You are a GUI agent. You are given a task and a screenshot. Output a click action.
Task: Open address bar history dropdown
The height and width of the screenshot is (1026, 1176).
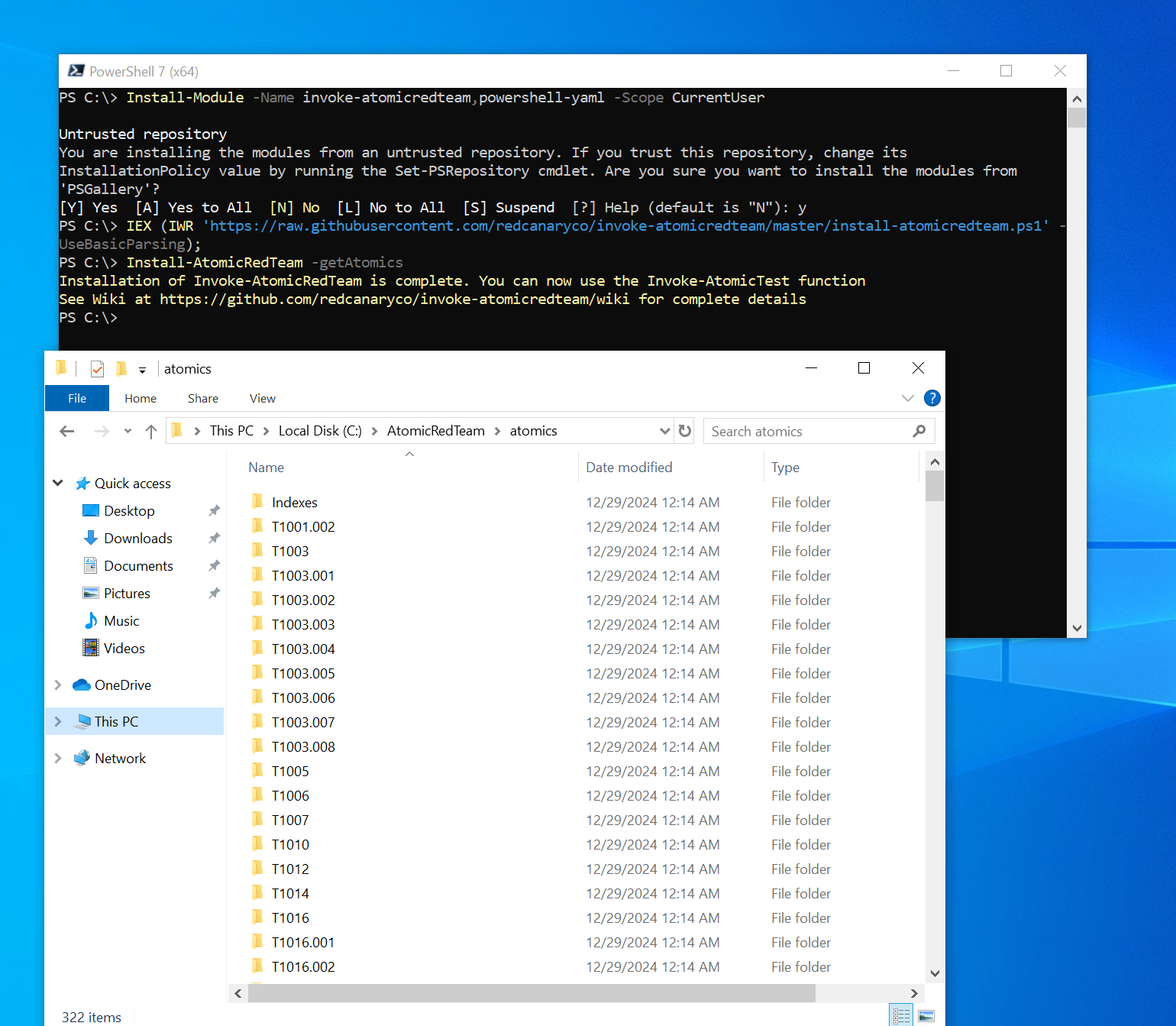click(664, 432)
